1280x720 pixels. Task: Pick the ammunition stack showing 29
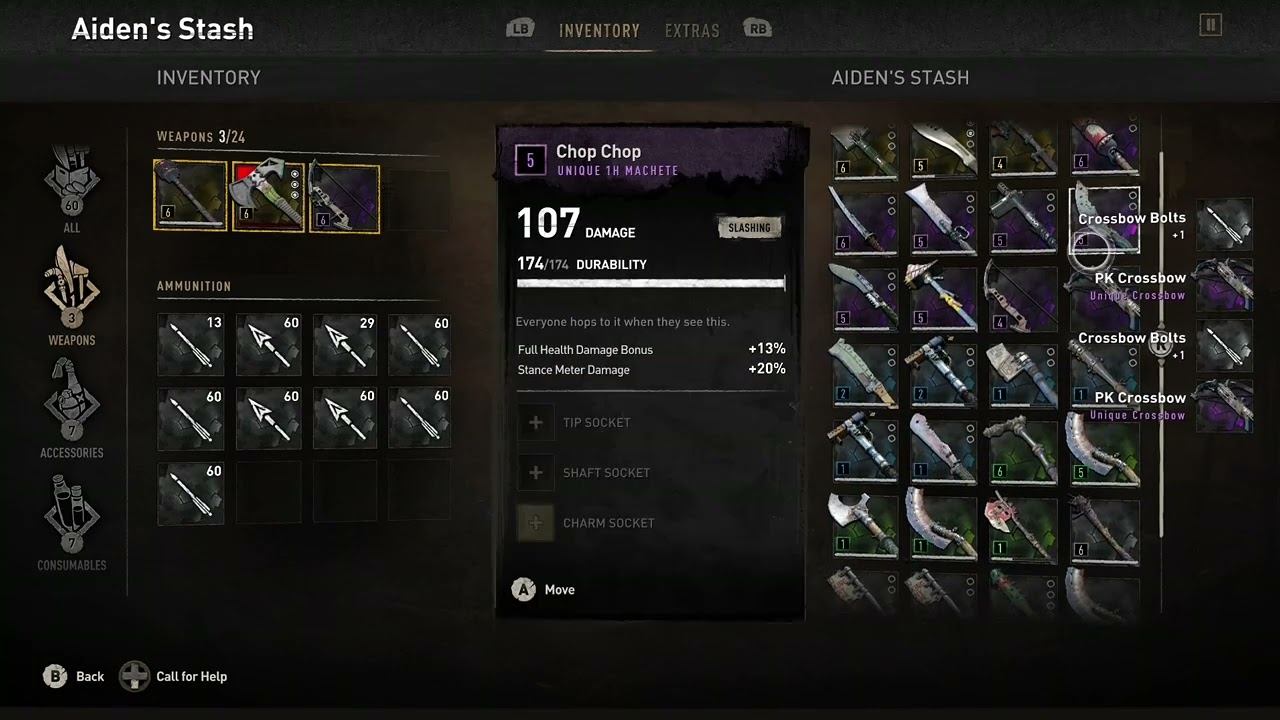click(345, 344)
